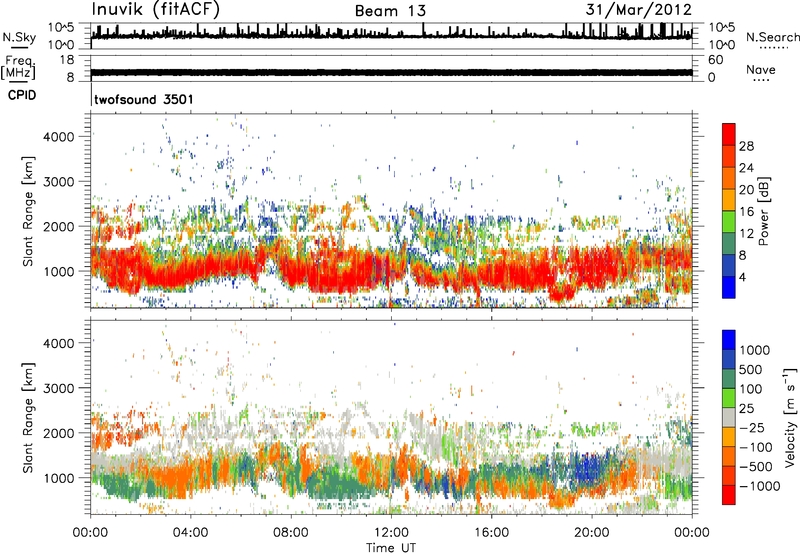
Task: Click the "12" label on Power colorbar
Action: click(x=746, y=234)
